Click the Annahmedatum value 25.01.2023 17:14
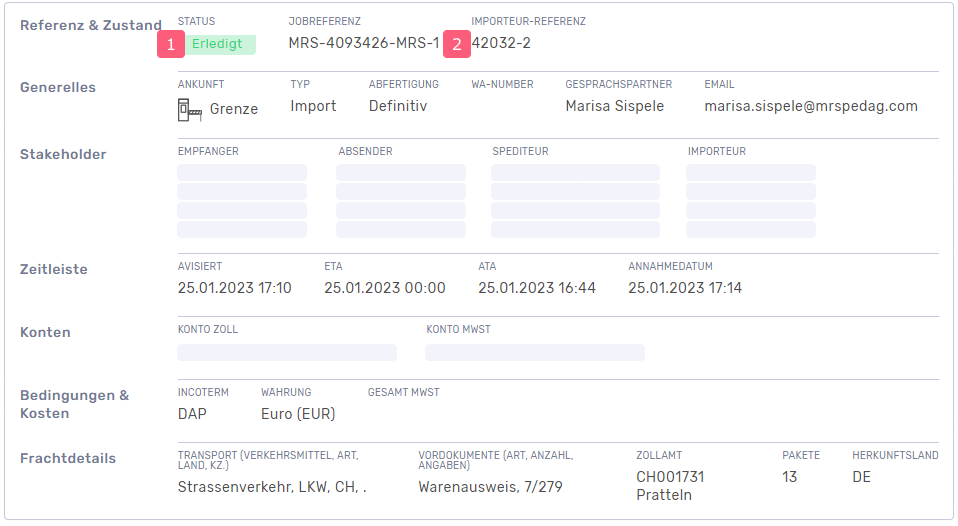 [685, 288]
